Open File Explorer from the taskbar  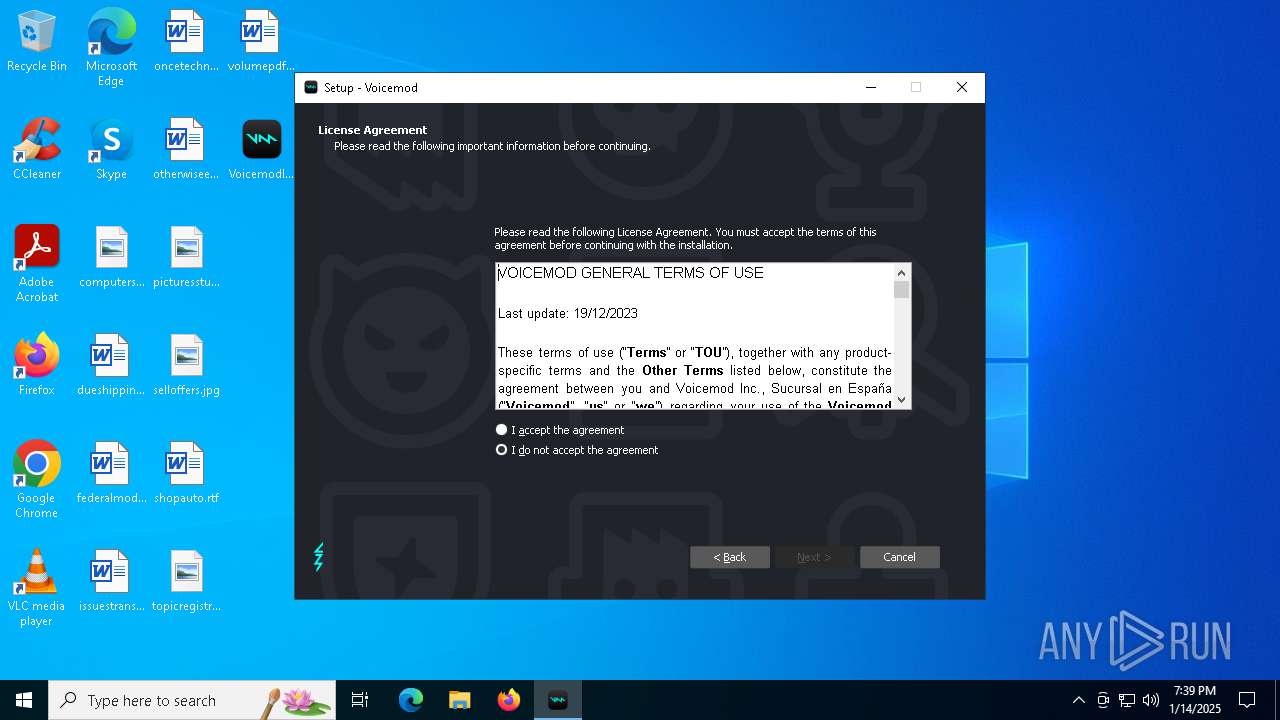[x=460, y=700]
